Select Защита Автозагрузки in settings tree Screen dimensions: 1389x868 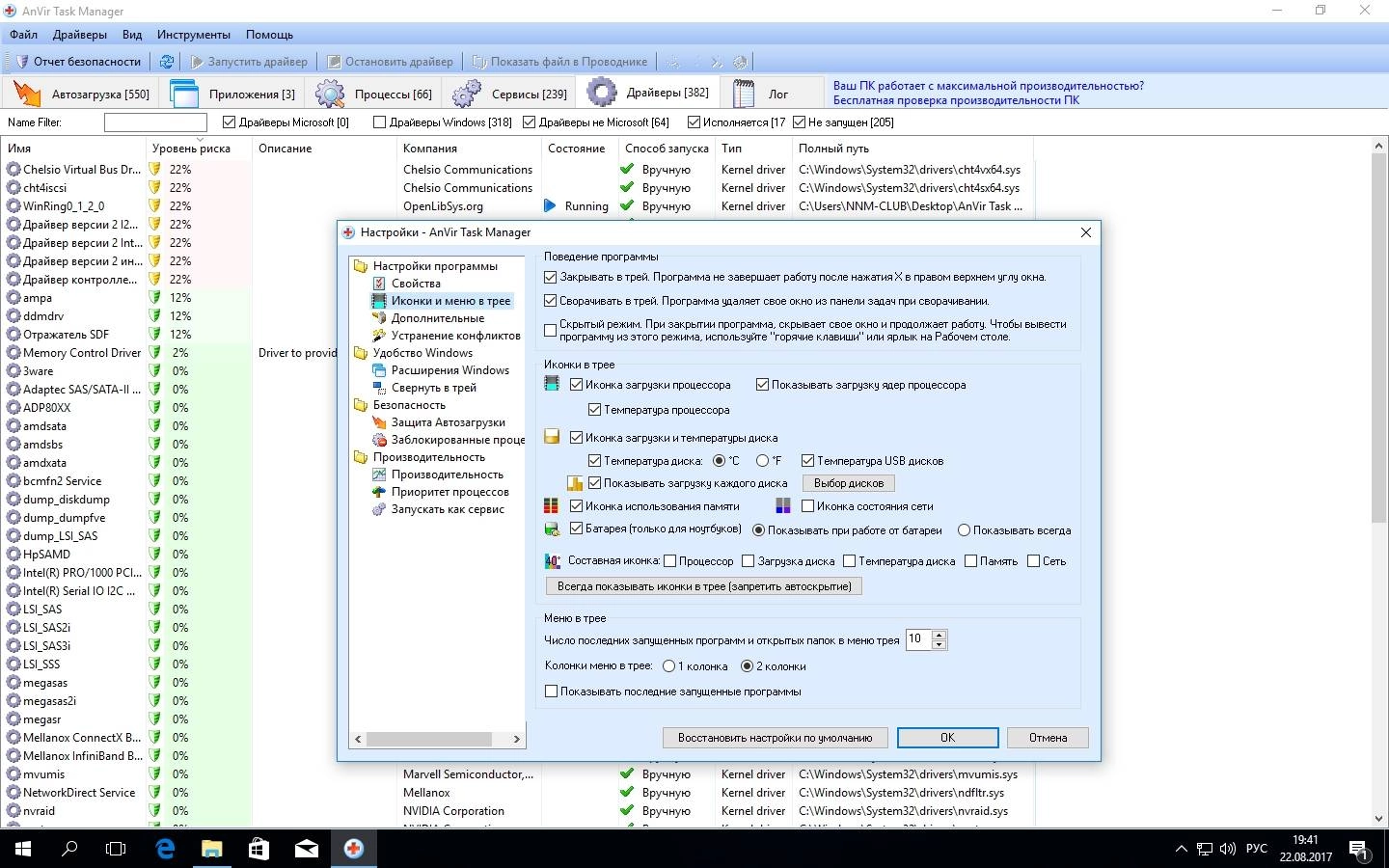pyautogui.click(x=448, y=422)
